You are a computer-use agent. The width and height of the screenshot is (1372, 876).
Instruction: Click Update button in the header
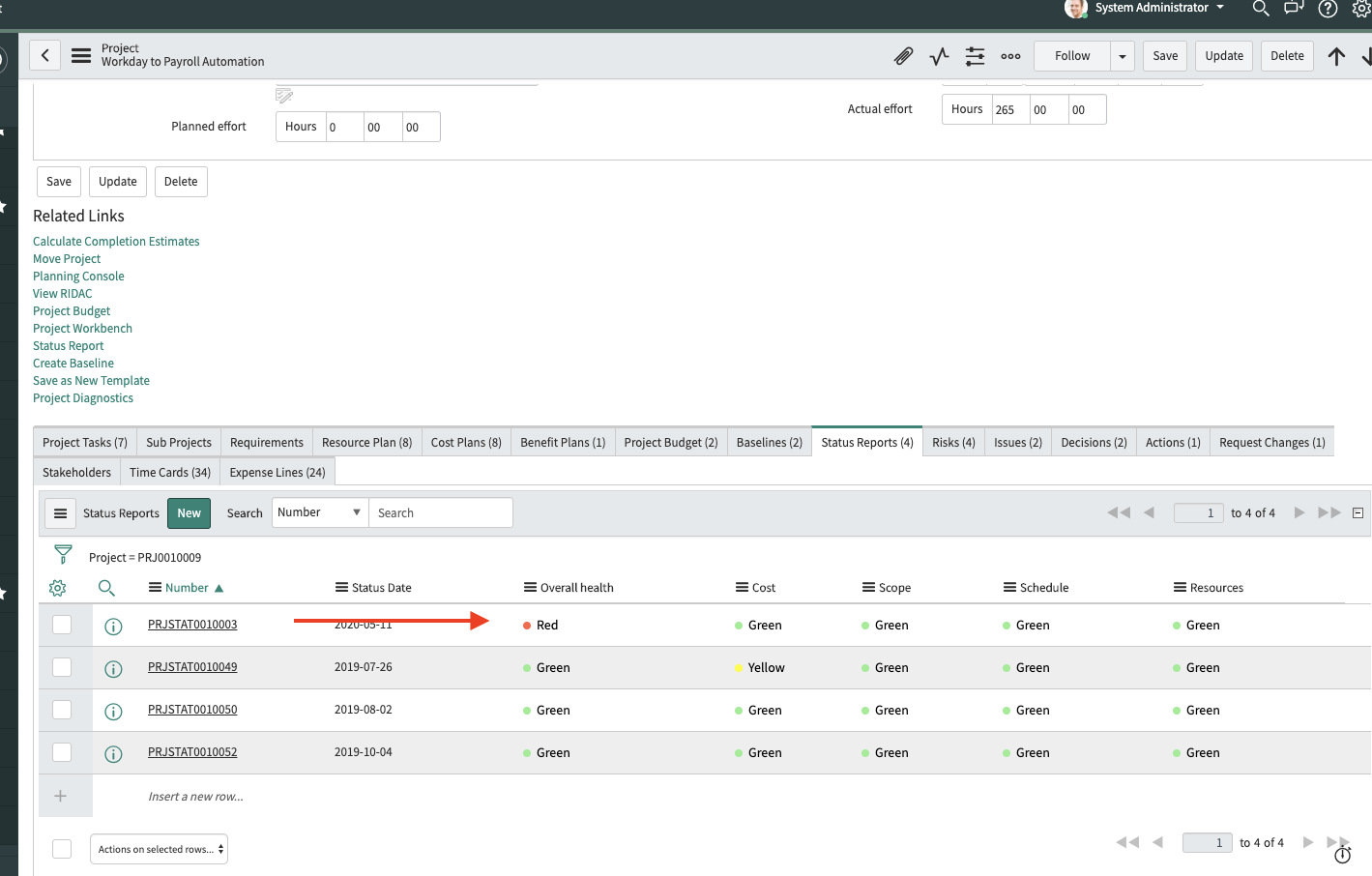1224,56
